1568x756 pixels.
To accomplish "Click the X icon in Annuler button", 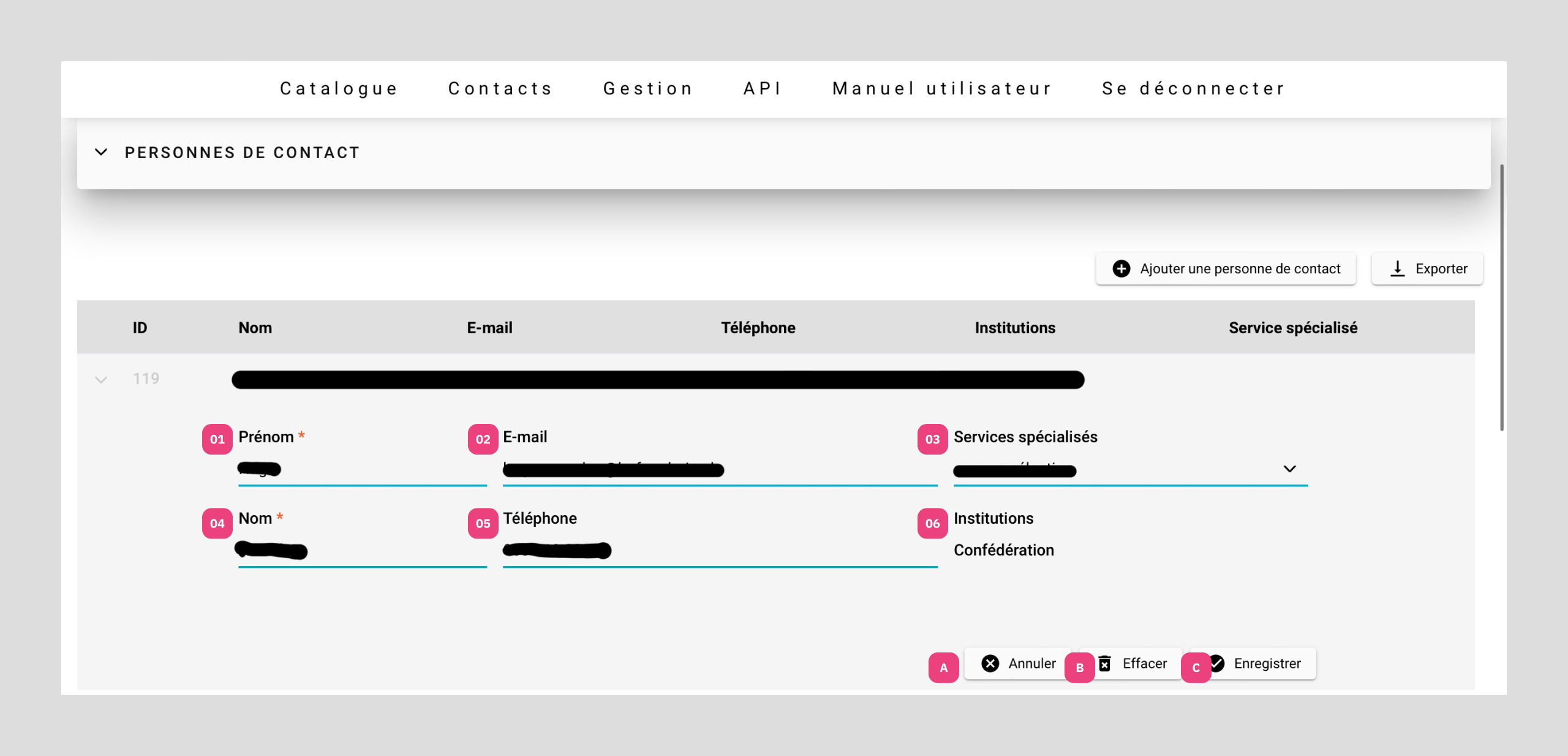I will (x=990, y=663).
